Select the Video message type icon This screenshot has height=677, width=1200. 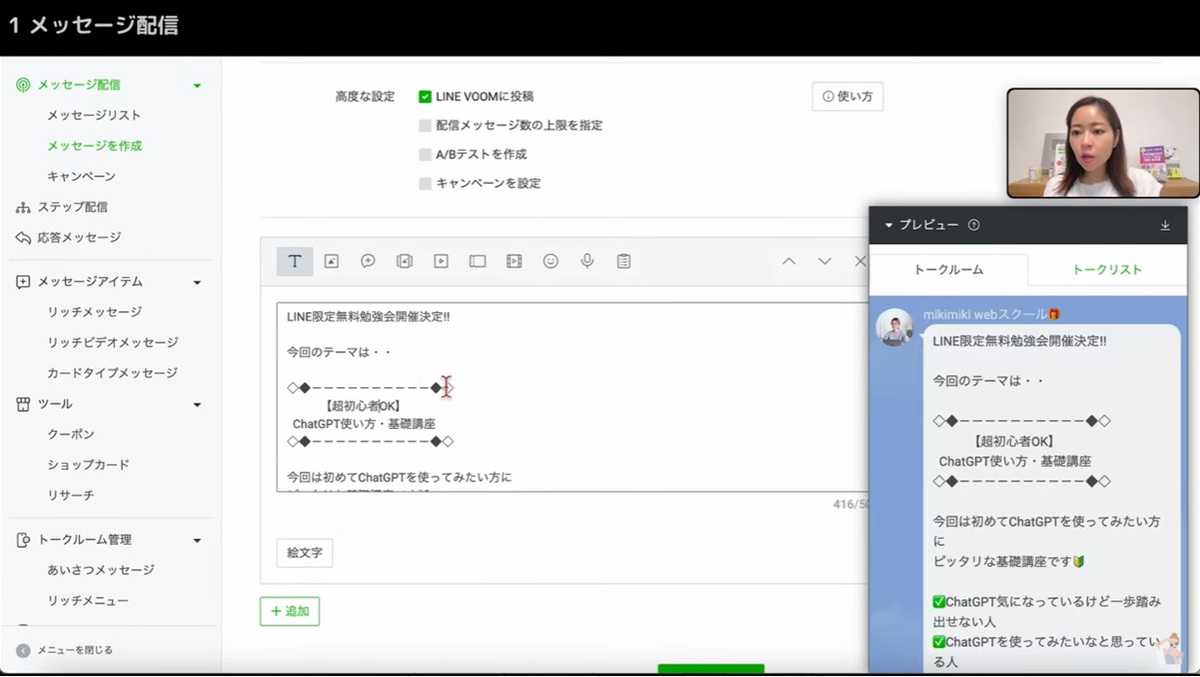[441, 261]
